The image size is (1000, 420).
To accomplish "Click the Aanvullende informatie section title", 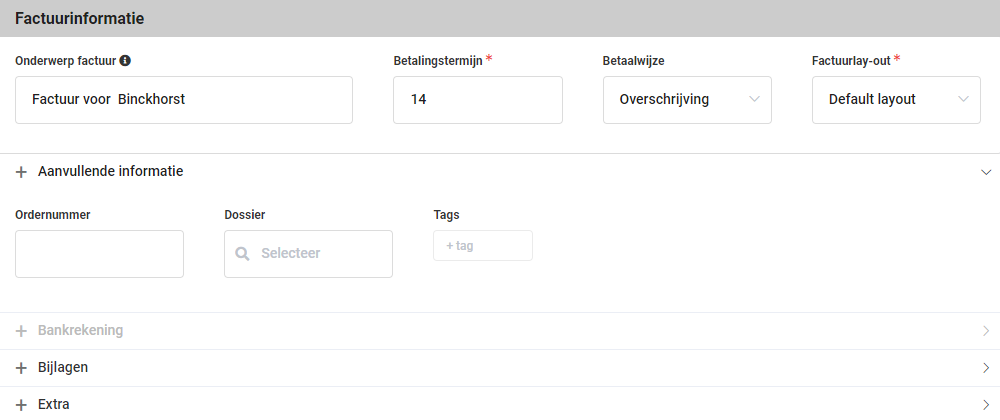I will pos(110,171).
